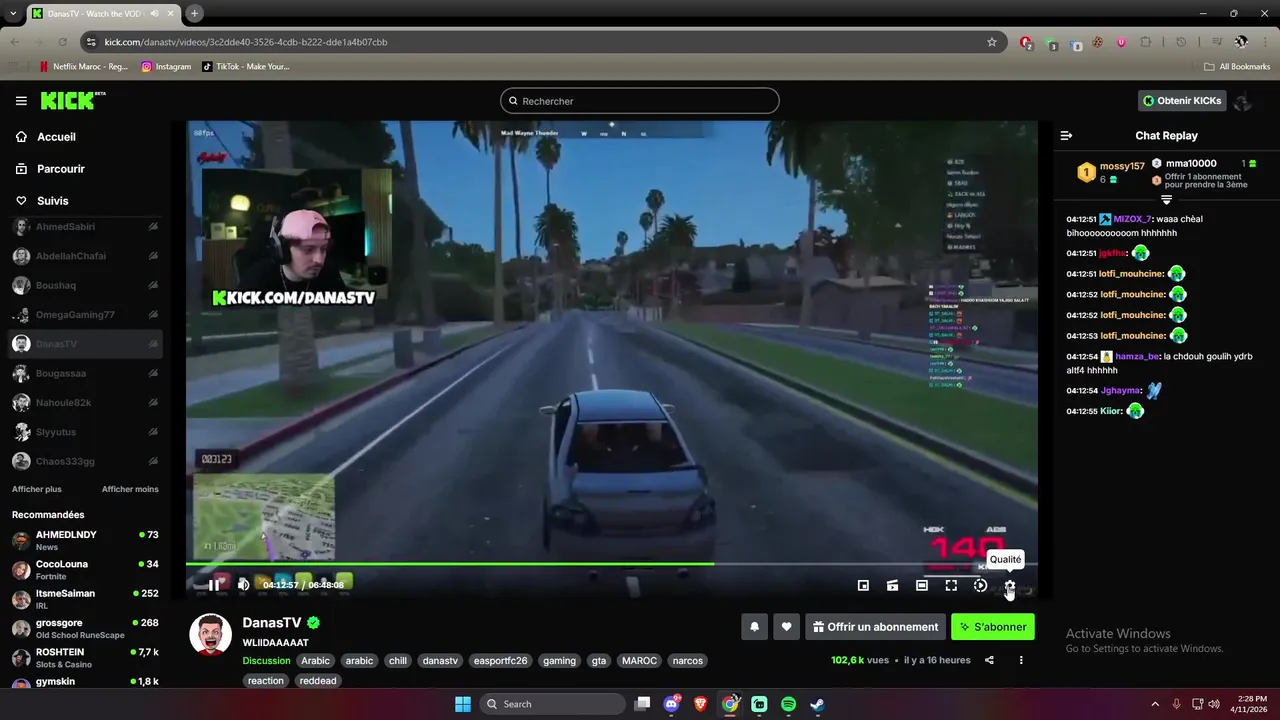Open Chaos333gg followed channel
This screenshot has height=720, width=1280.
[x=85, y=461]
